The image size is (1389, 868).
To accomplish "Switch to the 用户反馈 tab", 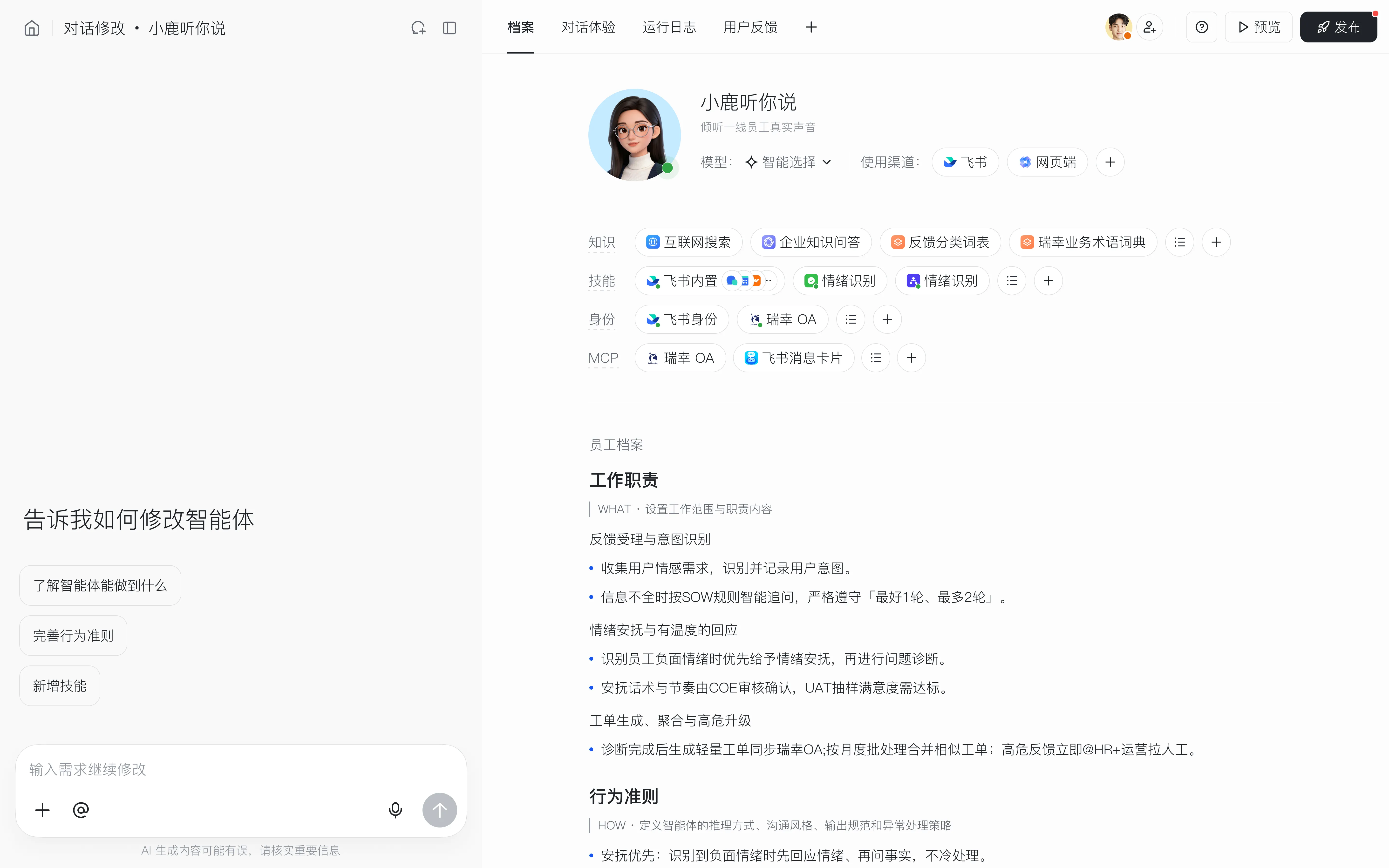I will tap(750, 27).
